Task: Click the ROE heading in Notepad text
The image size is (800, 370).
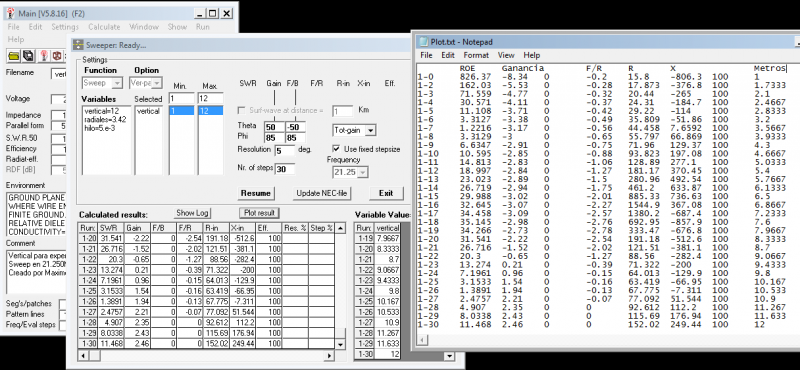Action: (467, 67)
